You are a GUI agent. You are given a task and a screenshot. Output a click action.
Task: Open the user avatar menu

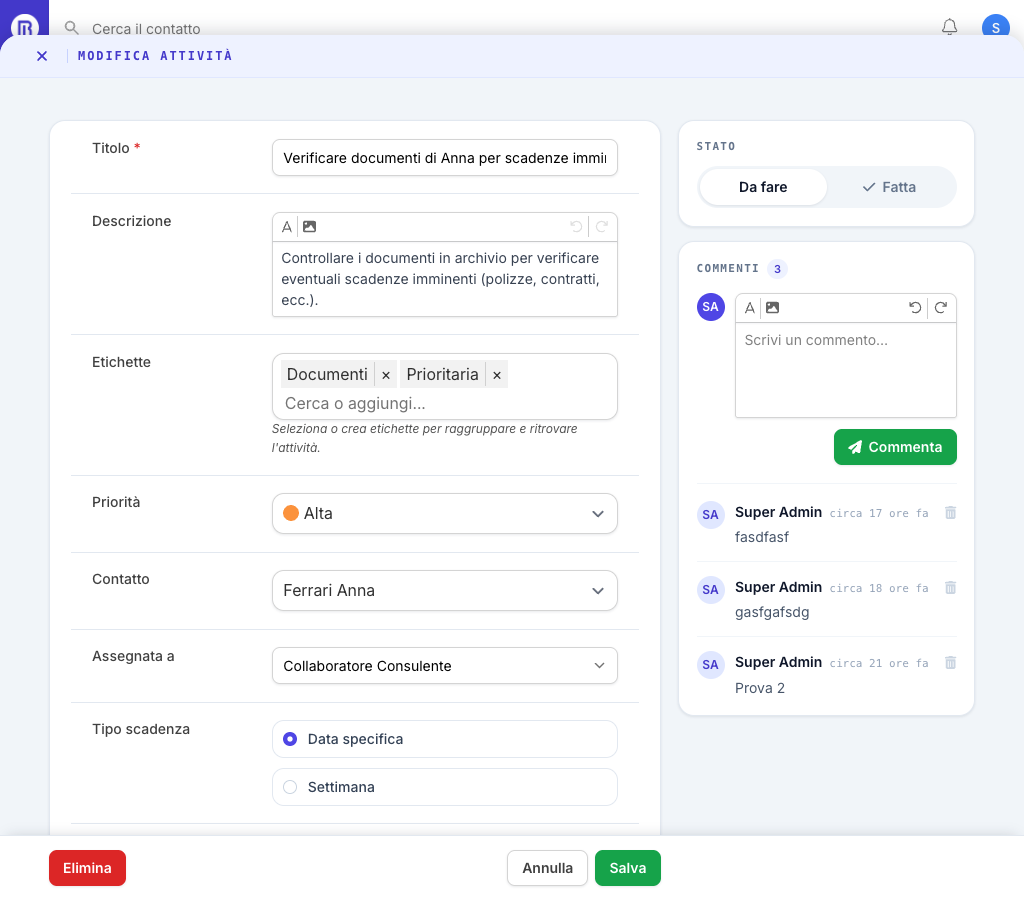[x=995, y=26]
